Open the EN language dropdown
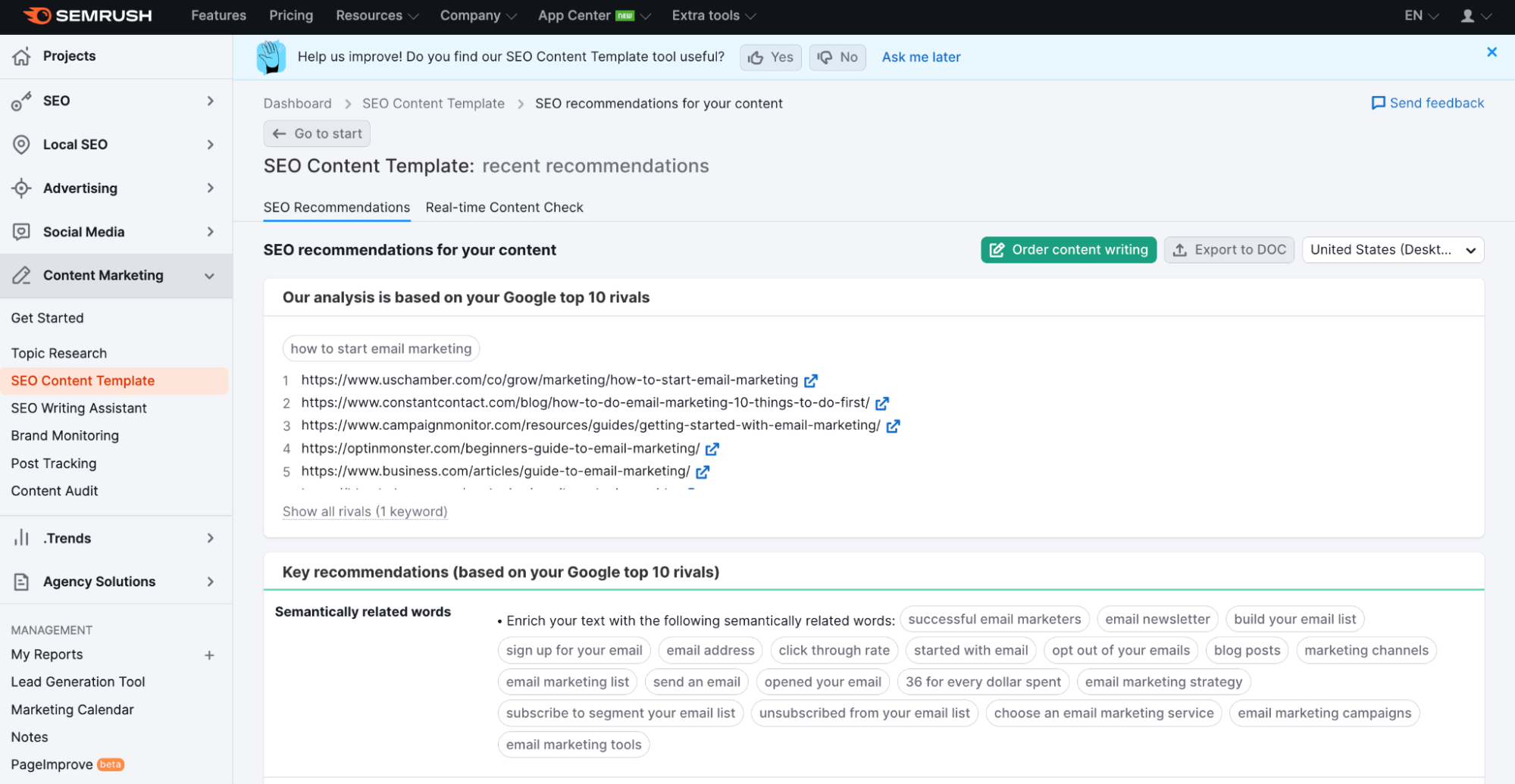The image size is (1515, 784). click(1420, 16)
